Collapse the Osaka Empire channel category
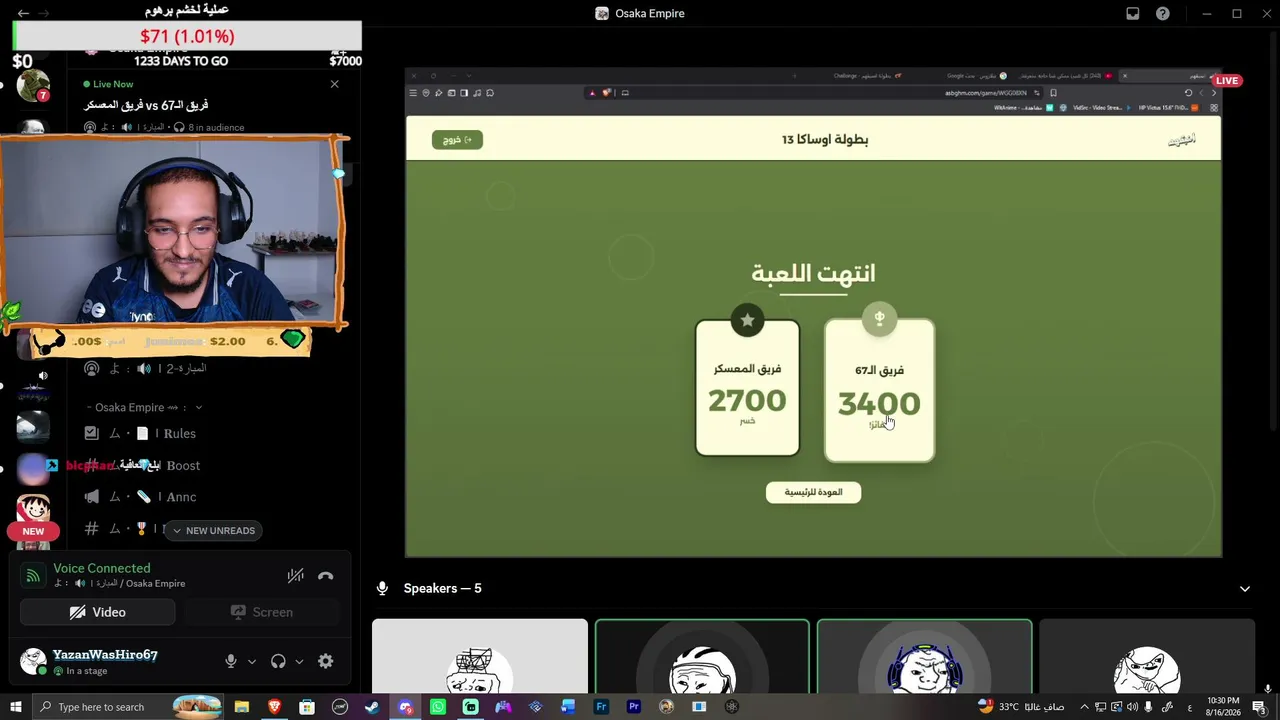Image resolution: width=1280 pixels, height=720 pixels. [x=144, y=408]
